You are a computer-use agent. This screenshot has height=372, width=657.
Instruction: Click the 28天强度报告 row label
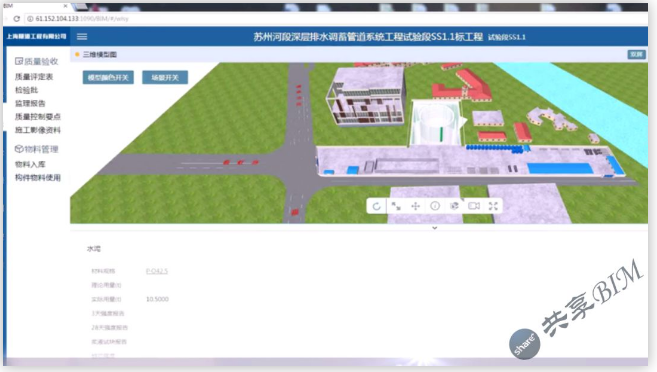(109, 327)
